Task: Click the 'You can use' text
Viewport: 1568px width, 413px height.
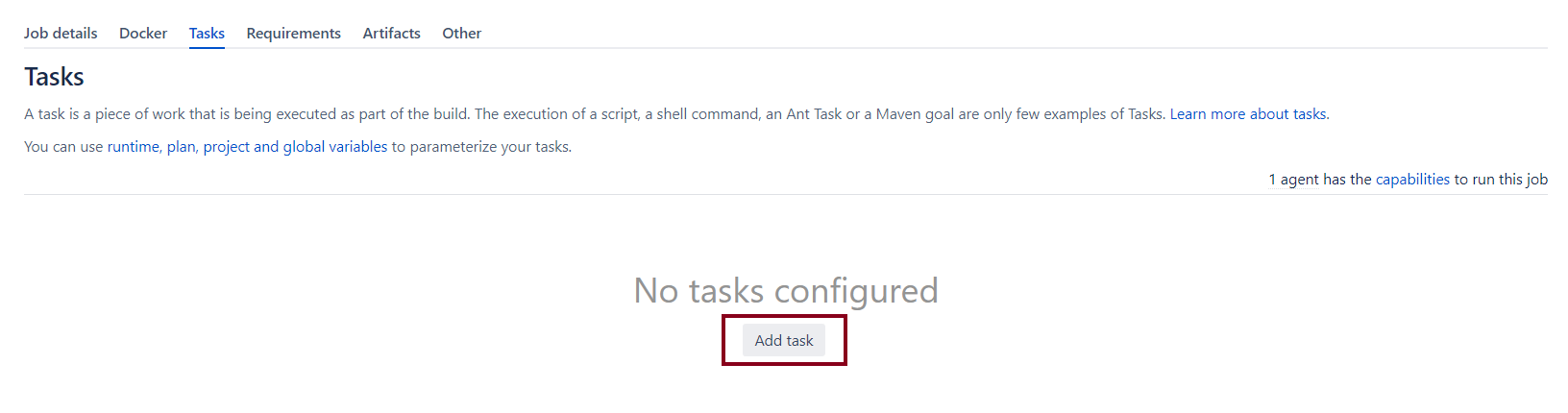Action: click(63, 147)
